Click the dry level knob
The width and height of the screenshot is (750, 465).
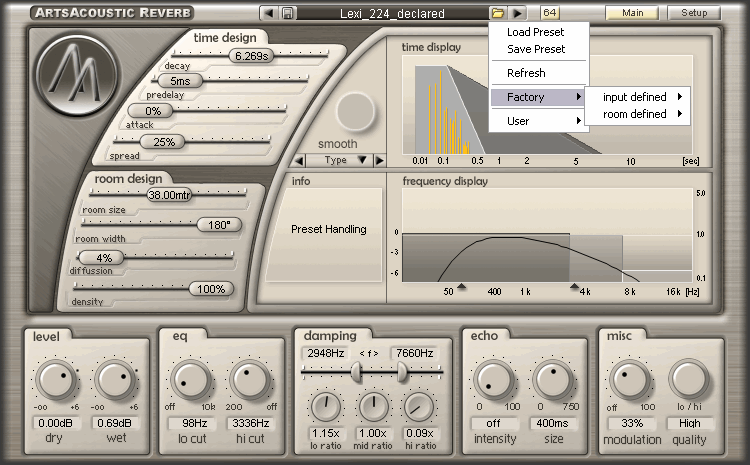[x=56, y=381]
